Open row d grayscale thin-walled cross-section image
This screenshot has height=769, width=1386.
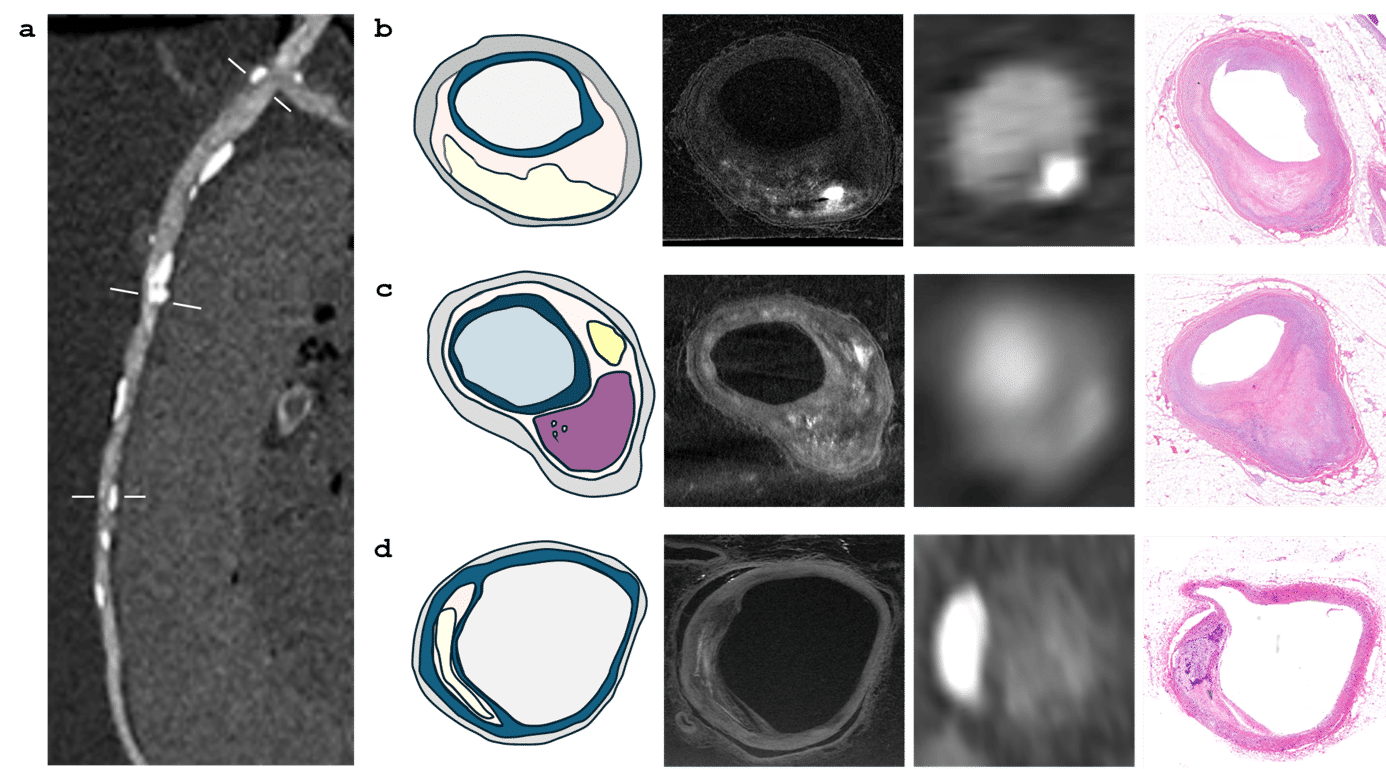[x=783, y=650]
